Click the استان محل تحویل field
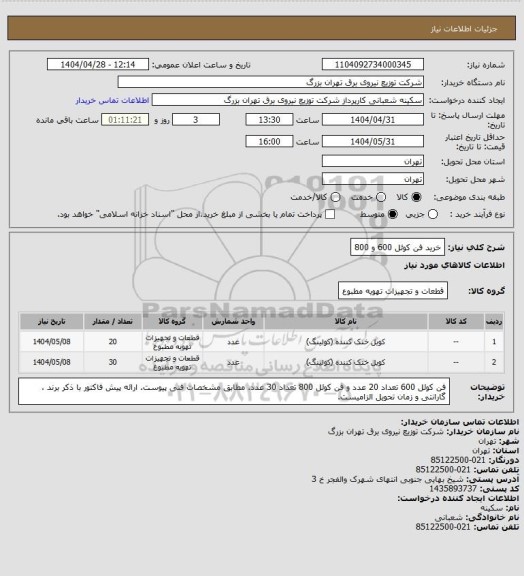Screen dimensions: 524x576 [373, 161]
